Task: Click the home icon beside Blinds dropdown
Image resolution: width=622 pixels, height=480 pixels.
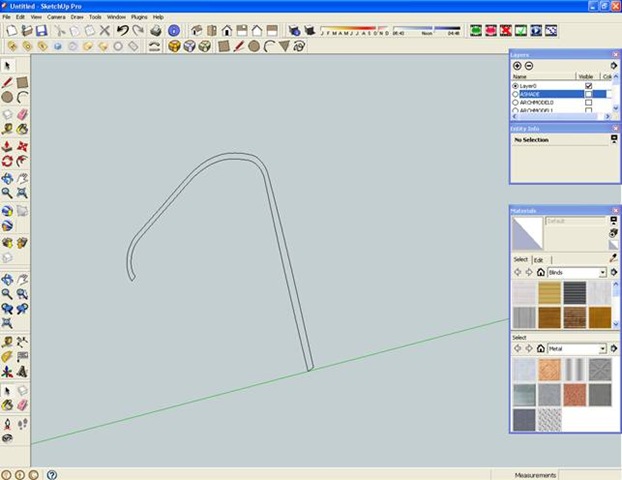Action: pos(540,272)
